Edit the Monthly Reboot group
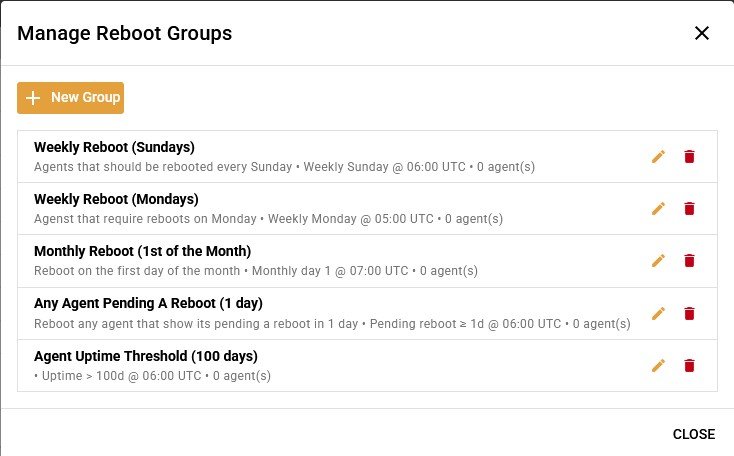The image size is (734, 456). [x=658, y=261]
